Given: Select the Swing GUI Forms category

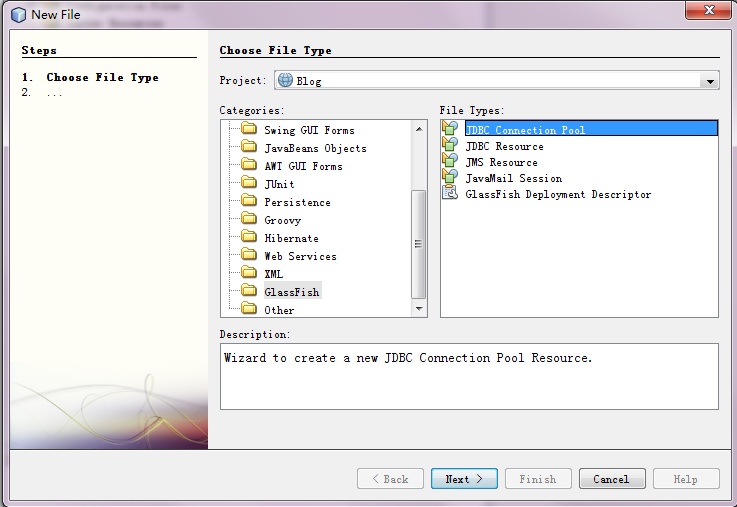Looking at the screenshot, I should click(309, 130).
